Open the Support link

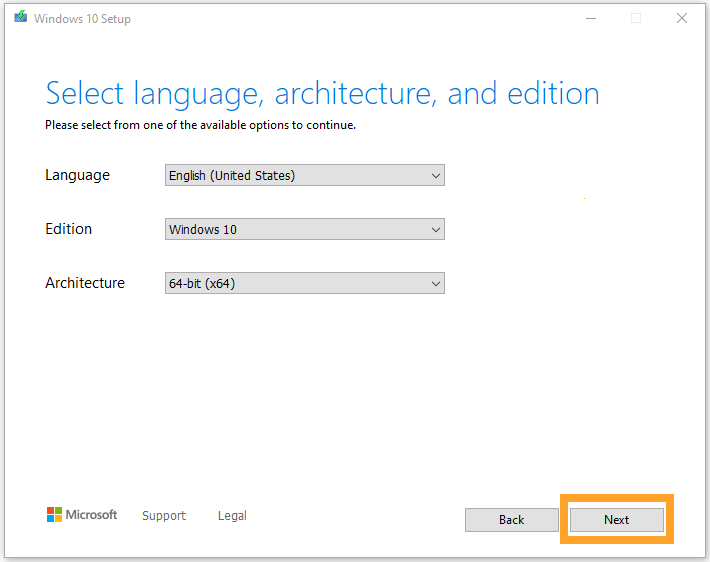164,516
